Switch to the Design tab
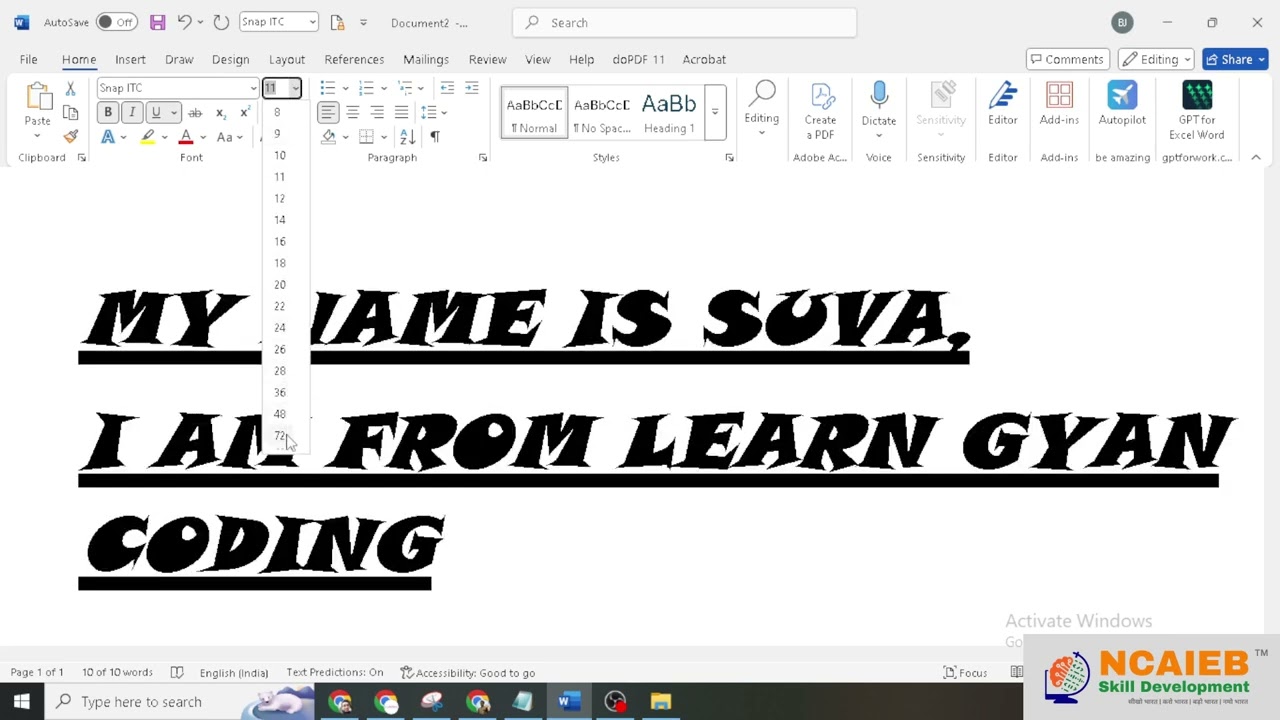Viewport: 1280px width, 720px height. click(x=230, y=59)
